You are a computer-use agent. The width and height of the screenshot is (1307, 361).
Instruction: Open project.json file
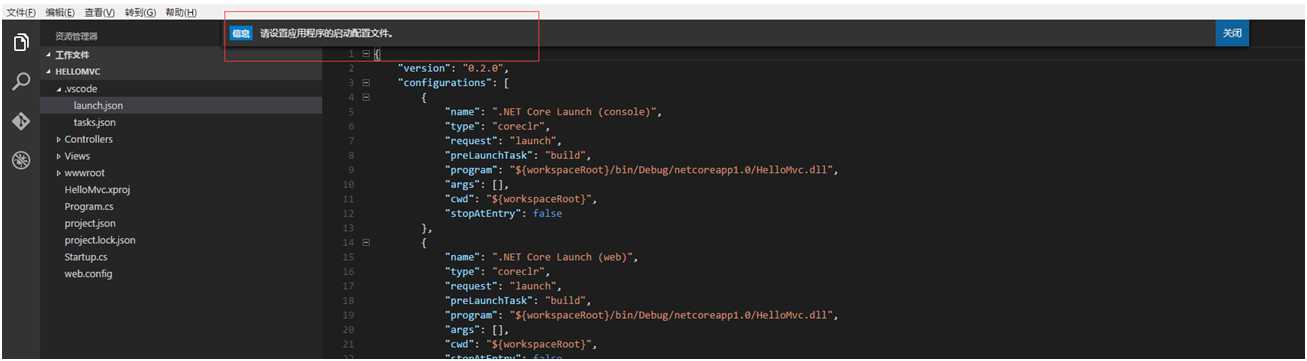(181, 223)
